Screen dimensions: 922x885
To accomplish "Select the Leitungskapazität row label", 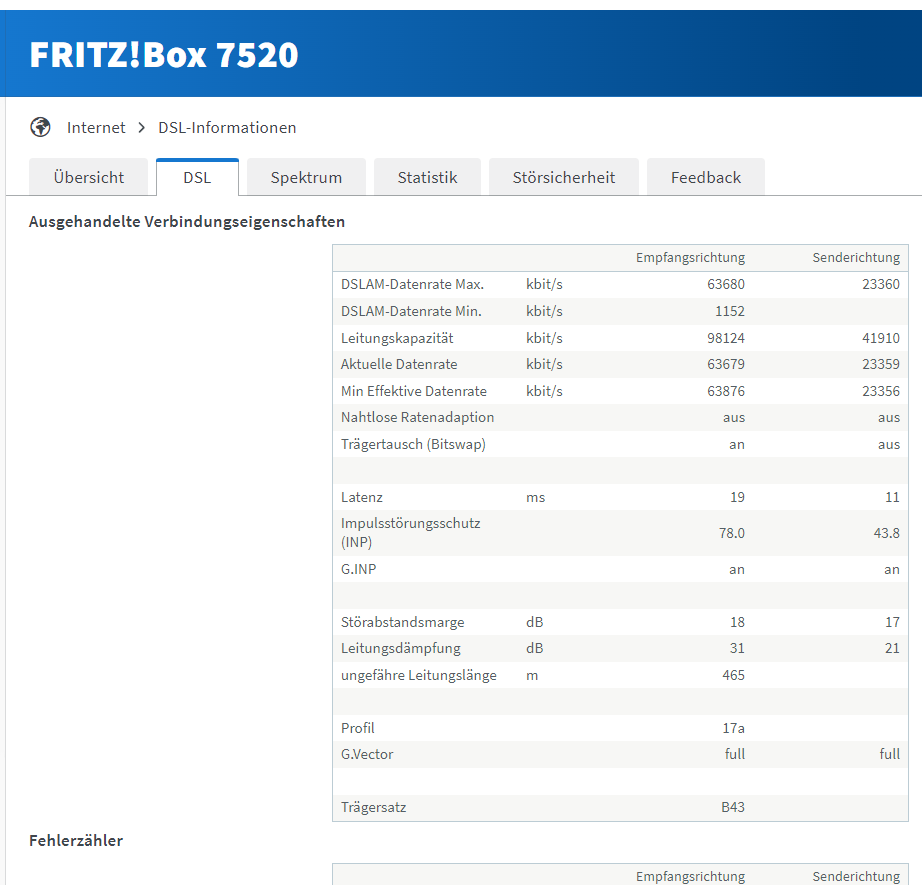I will click(397, 338).
